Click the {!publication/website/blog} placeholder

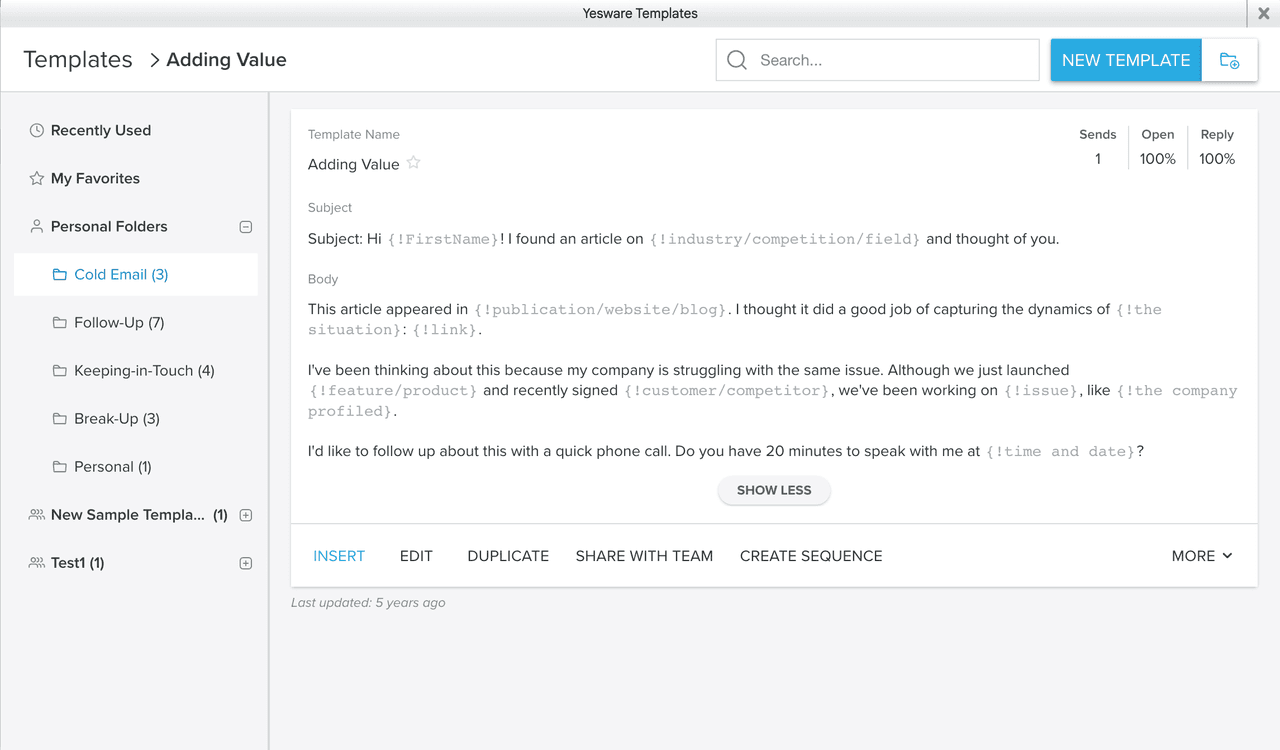click(602, 310)
